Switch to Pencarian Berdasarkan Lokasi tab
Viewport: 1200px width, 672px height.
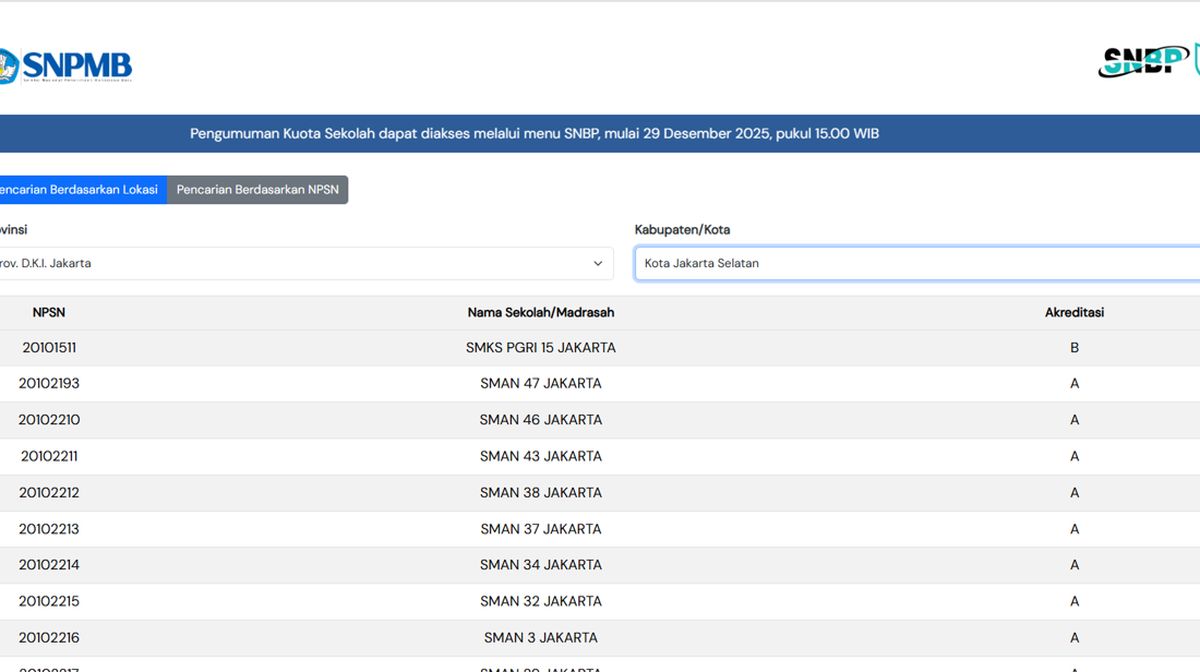click(82, 190)
